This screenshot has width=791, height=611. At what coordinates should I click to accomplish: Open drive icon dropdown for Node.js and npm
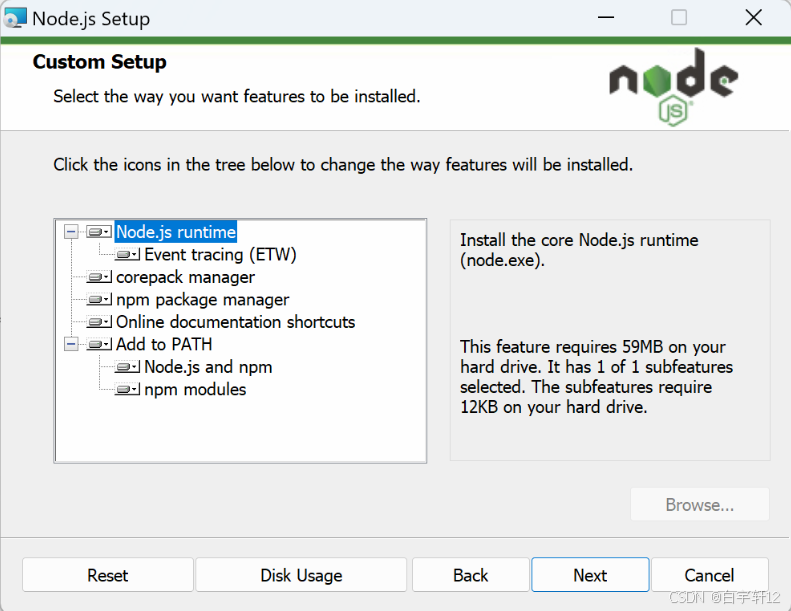point(127,367)
